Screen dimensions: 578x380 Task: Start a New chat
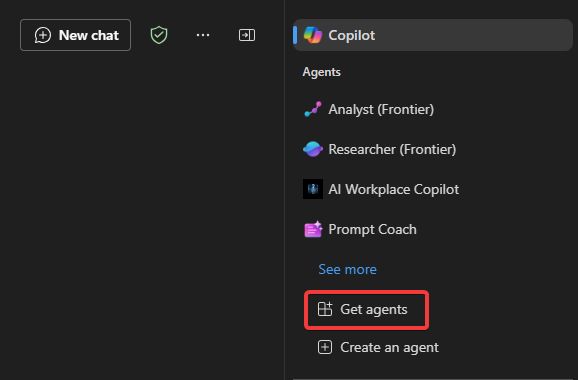pos(76,35)
